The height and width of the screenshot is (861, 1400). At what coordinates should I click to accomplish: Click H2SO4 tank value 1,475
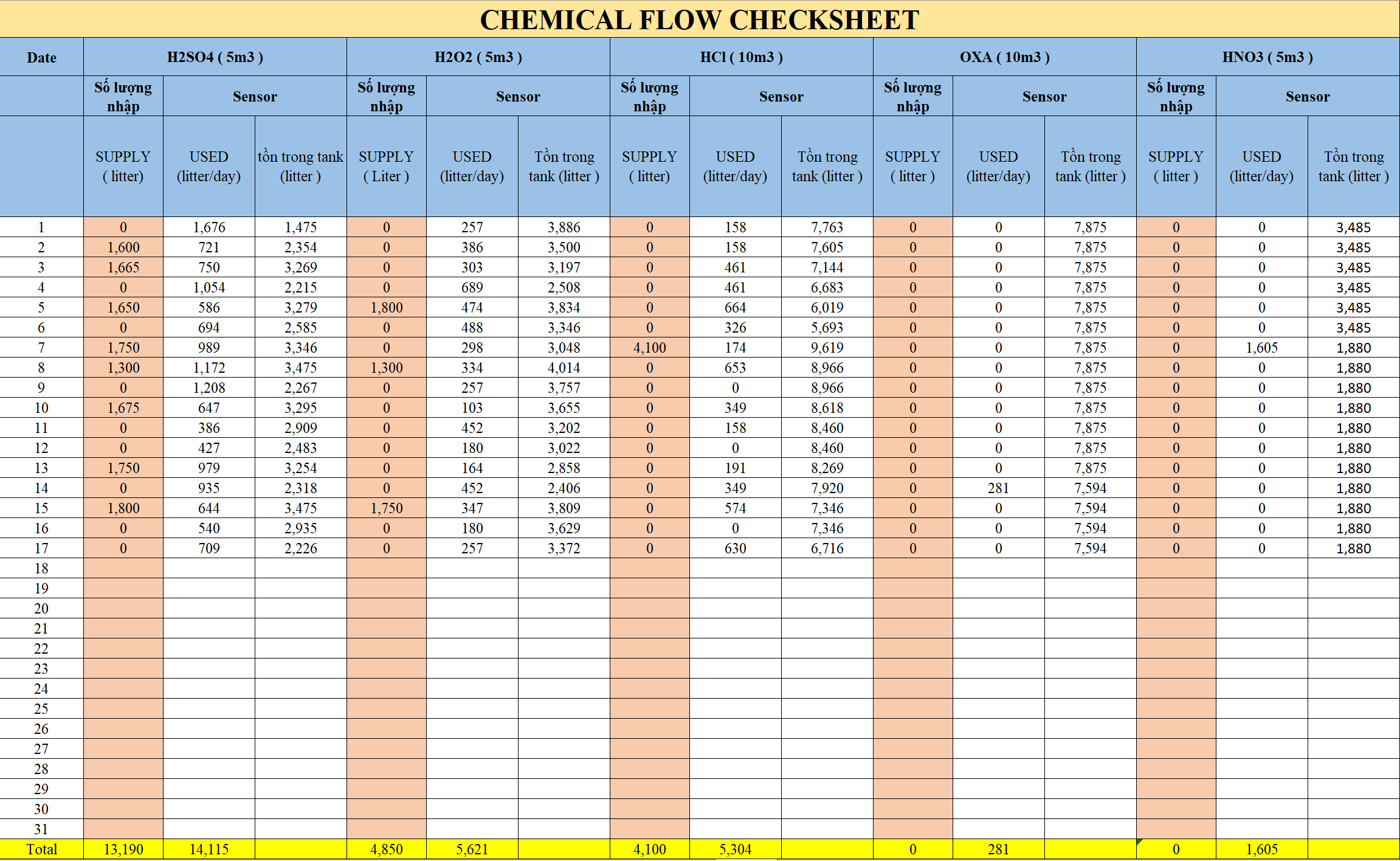[301, 227]
